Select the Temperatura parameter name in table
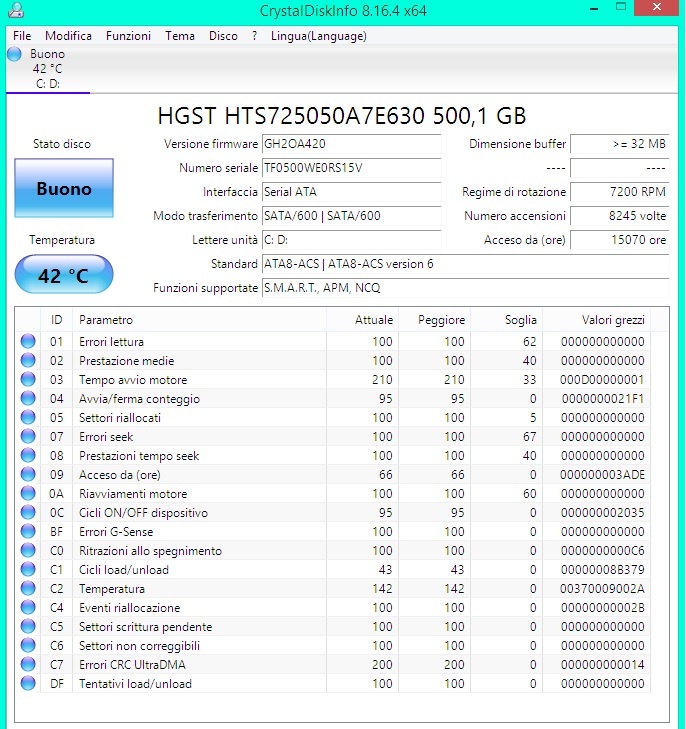This screenshot has height=729, width=686. (x=112, y=589)
